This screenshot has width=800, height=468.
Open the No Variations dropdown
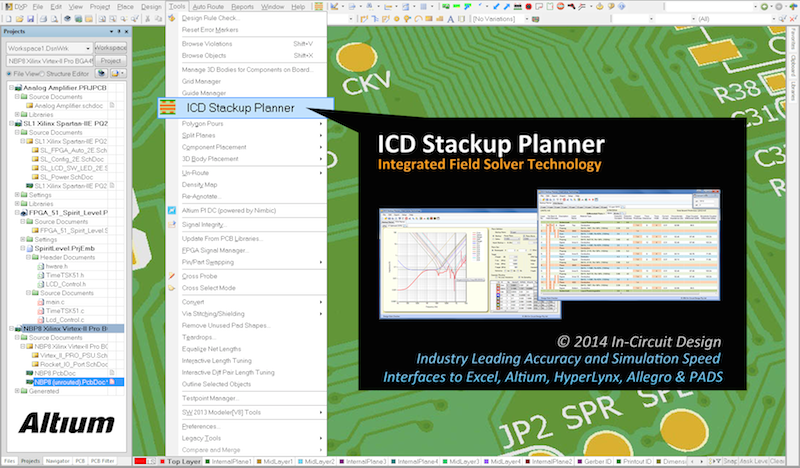(x=527, y=19)
